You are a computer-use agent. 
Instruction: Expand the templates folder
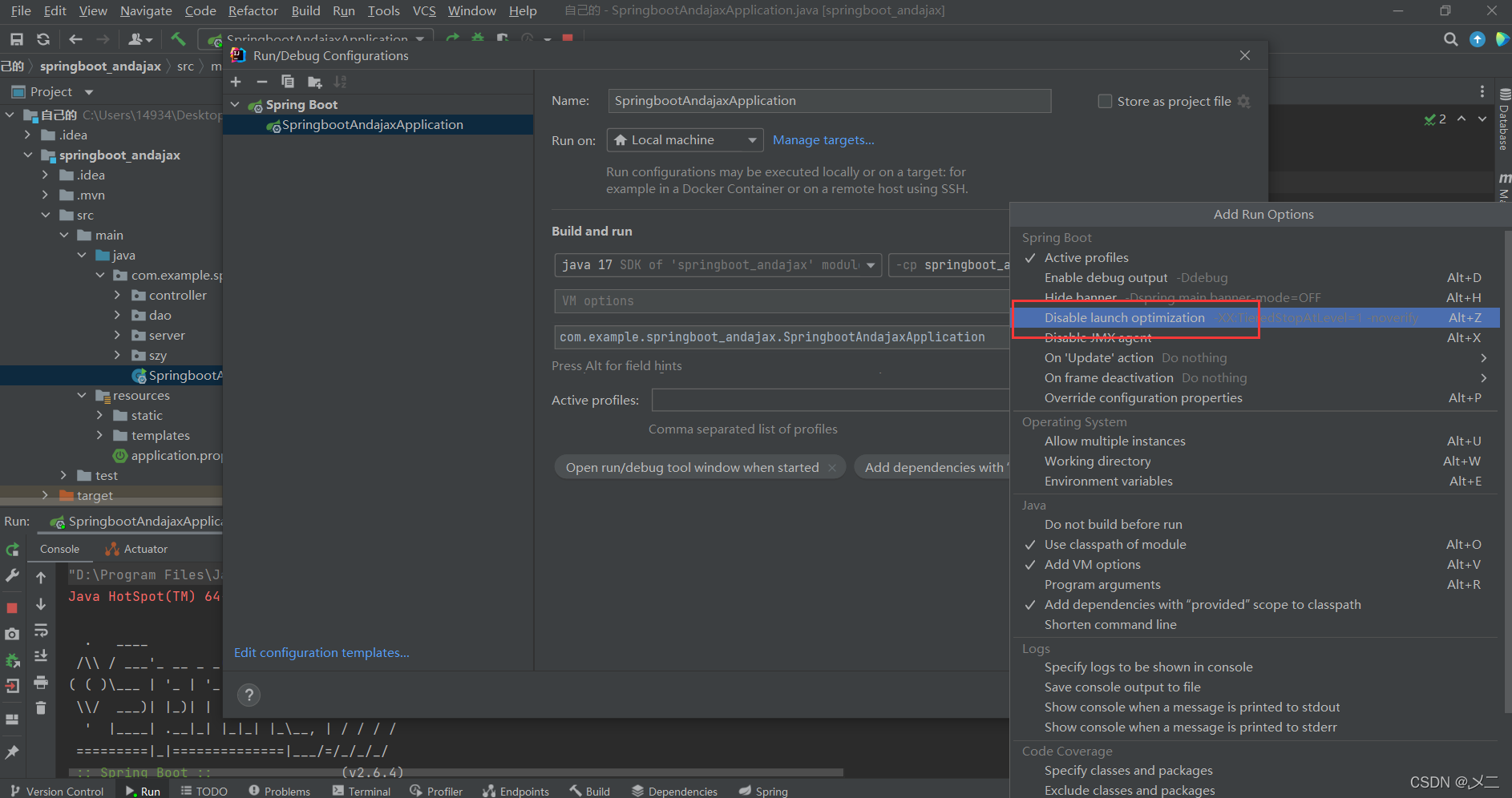pos(99,435)
